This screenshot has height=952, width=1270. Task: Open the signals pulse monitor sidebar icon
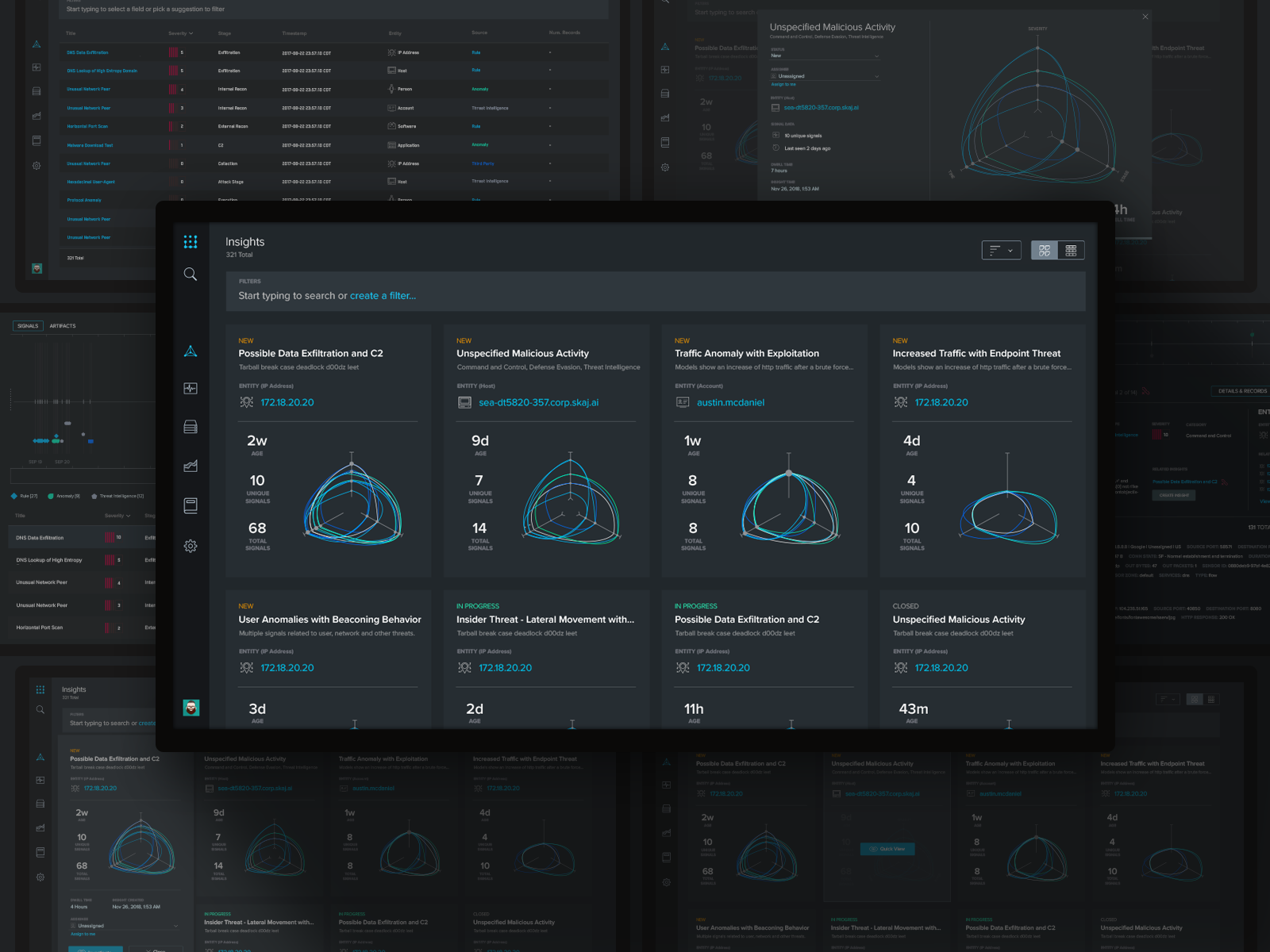(x=190, y=389)
